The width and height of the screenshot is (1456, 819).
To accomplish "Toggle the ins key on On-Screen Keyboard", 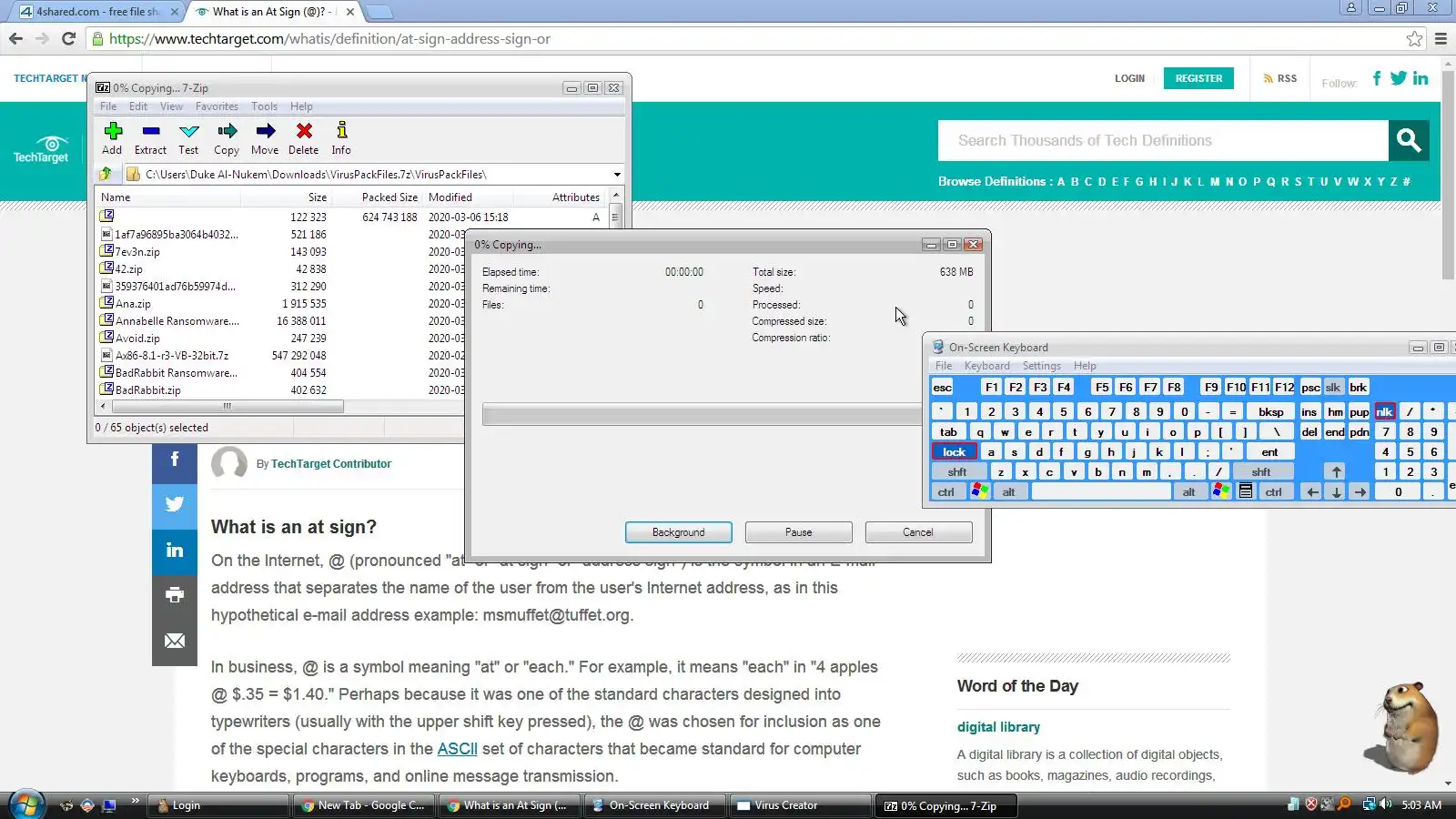I will [1309, 411].
